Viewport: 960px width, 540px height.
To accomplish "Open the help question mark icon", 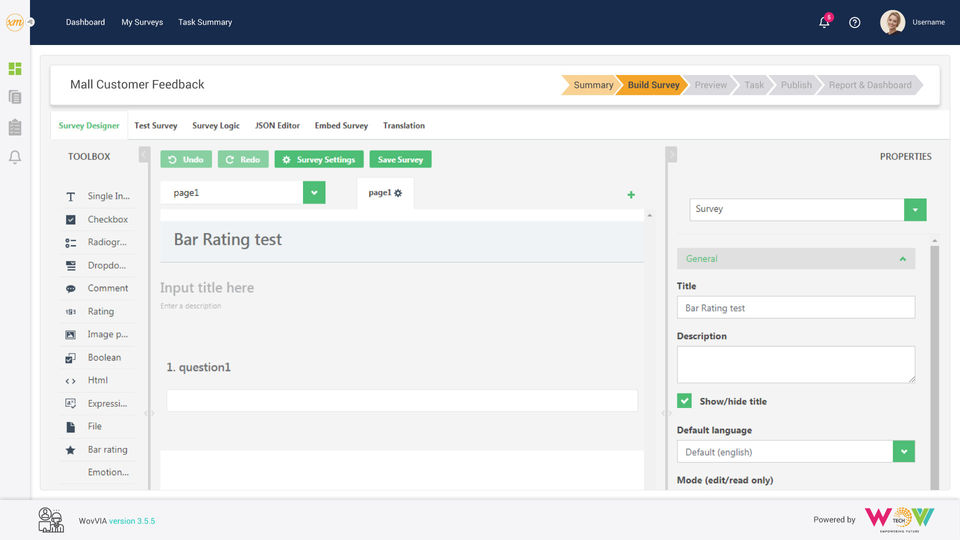I will tap(855, 23).
